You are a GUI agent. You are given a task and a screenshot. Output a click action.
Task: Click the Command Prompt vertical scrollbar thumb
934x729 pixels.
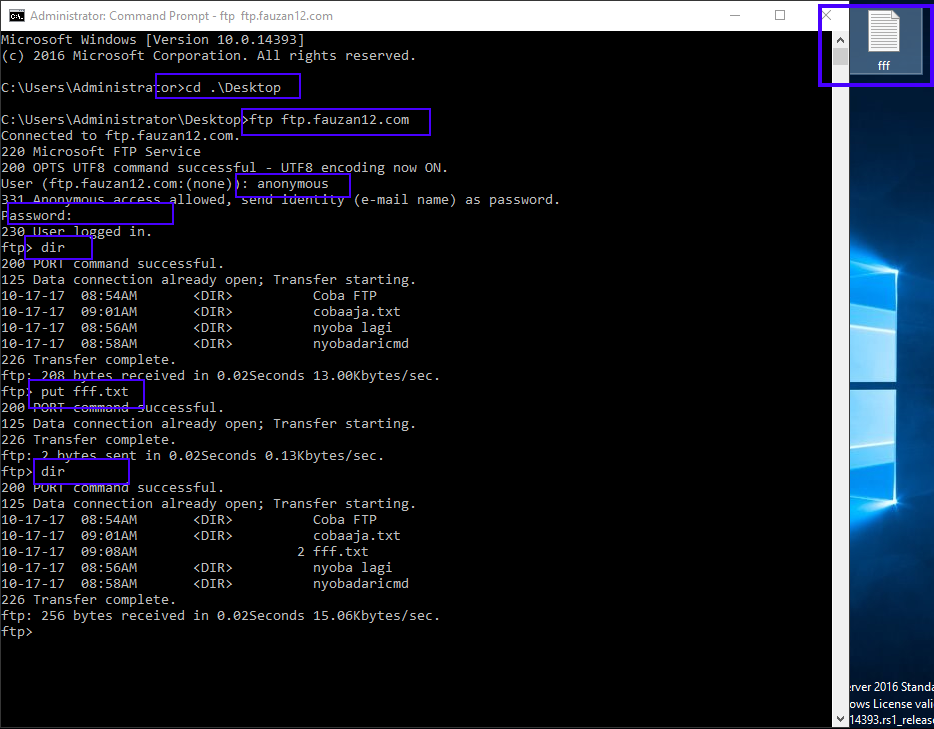point(840,57)
